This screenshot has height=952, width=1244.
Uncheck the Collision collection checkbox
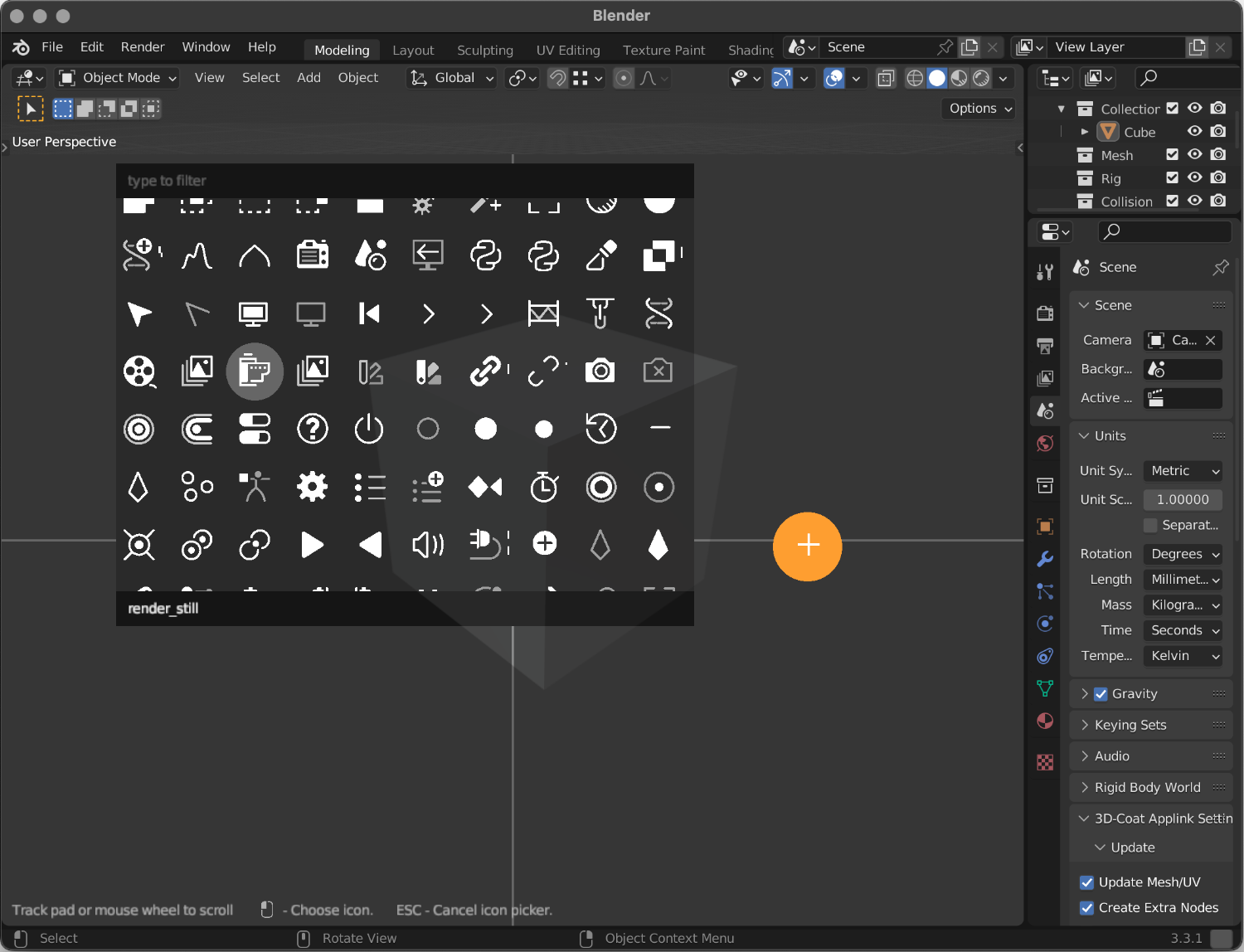pyautogui.click(x=1172, y=201)
